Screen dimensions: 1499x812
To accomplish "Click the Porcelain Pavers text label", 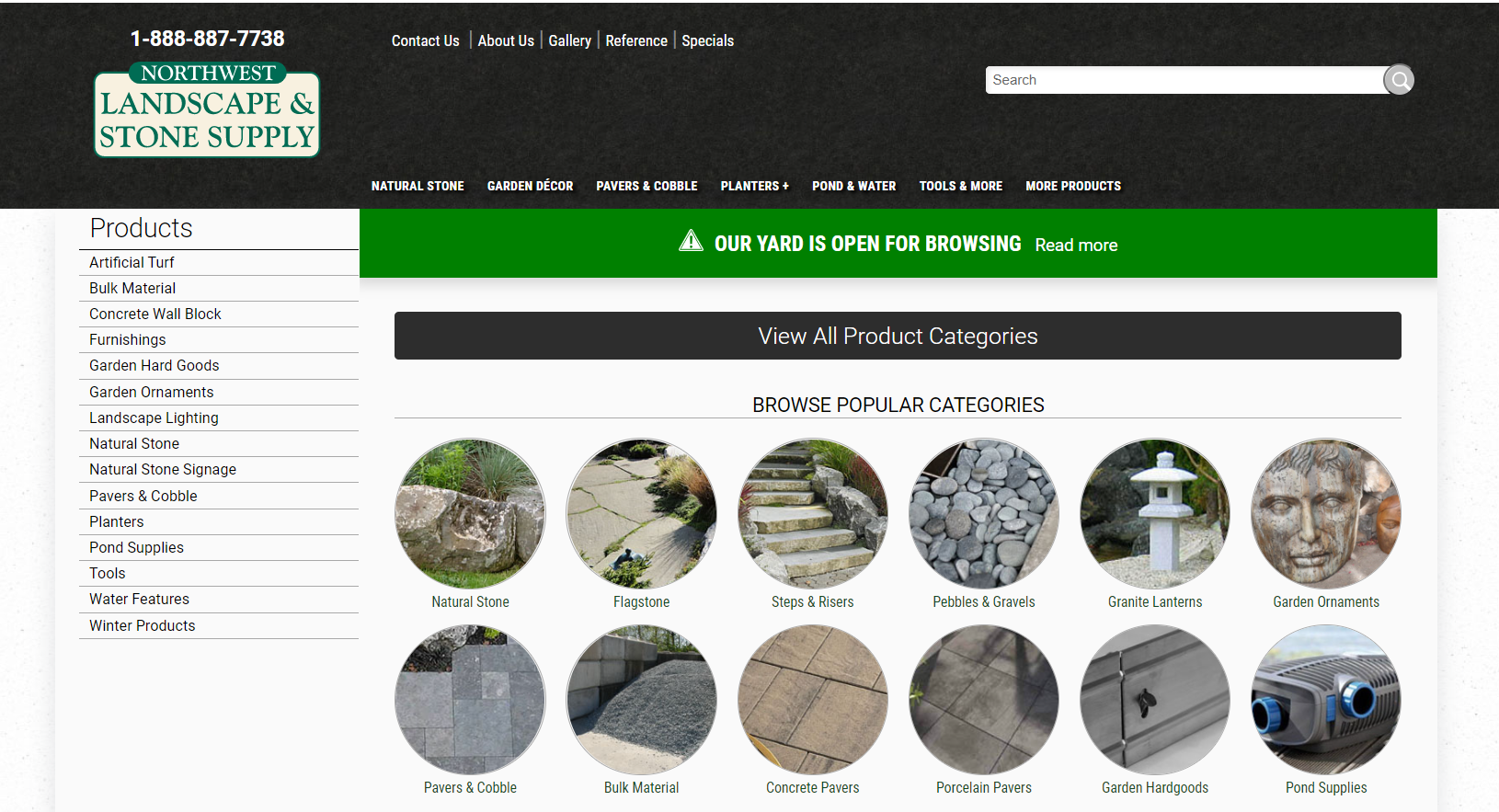I will click(983, 788).
